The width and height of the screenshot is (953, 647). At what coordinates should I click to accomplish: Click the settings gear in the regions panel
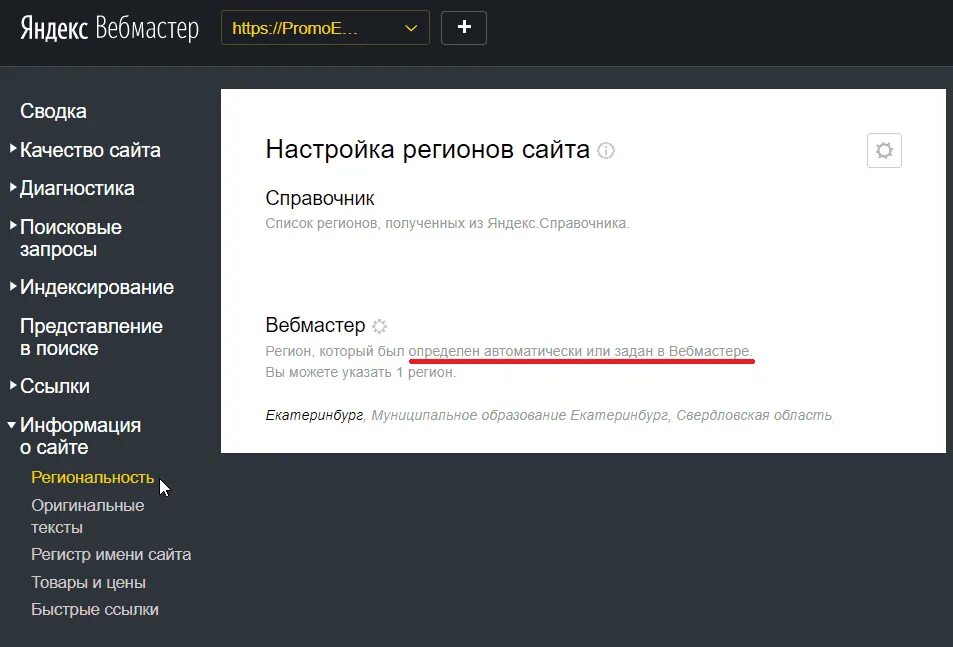(x=883, y=150)
